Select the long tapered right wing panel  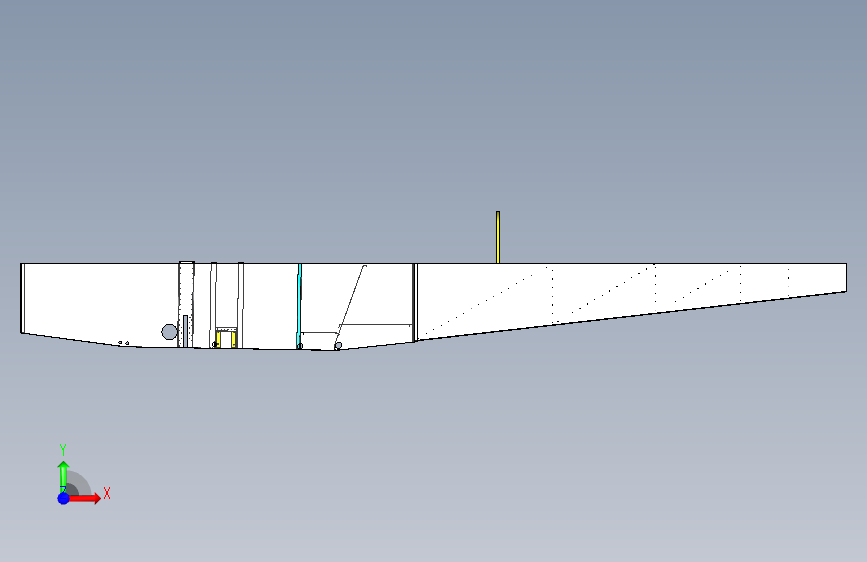[631, 293]
